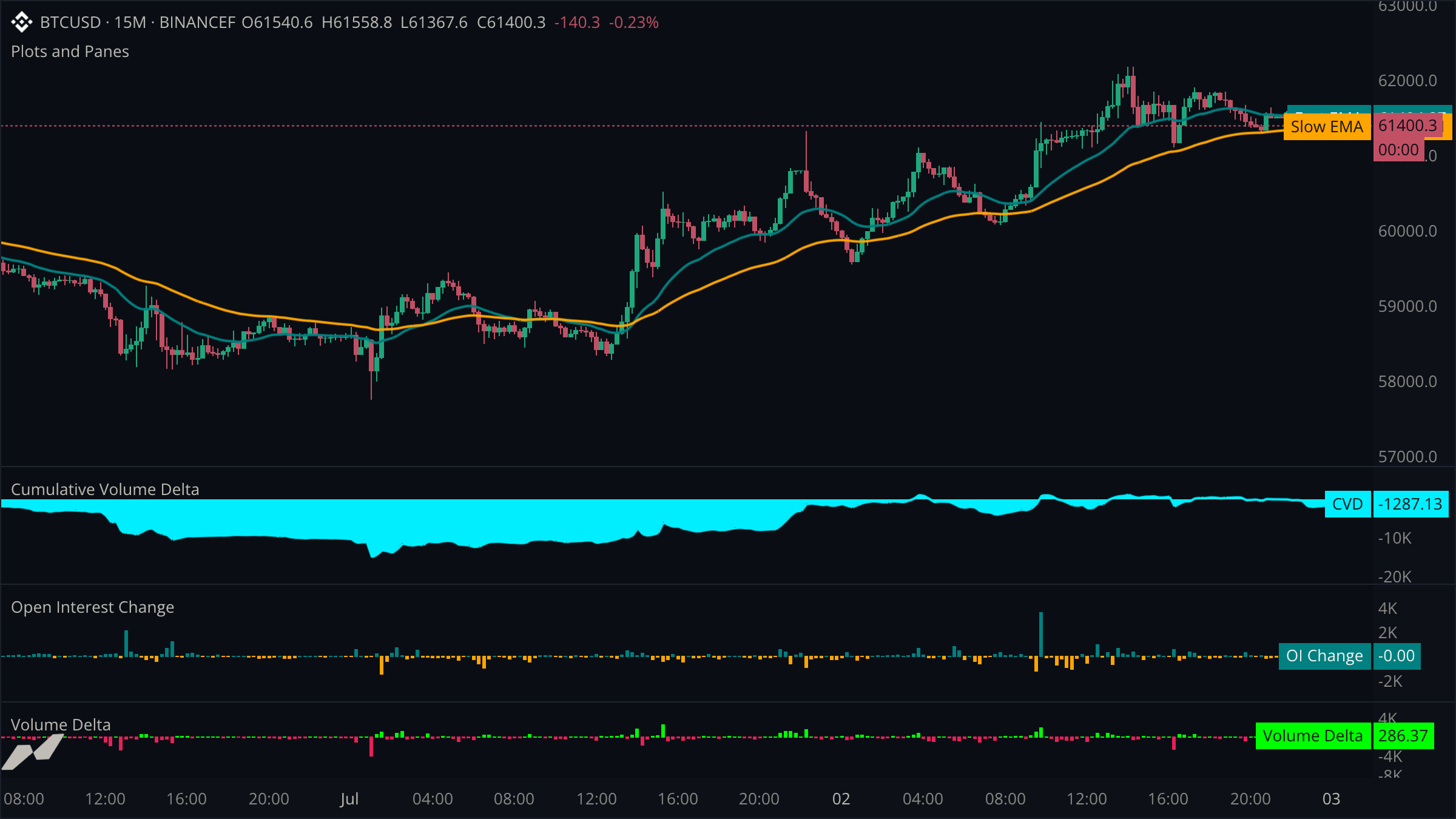Click the 286.37 Volume Delta value
The height and width of the screenshot is (819, 1456).
pos(1403,736)
